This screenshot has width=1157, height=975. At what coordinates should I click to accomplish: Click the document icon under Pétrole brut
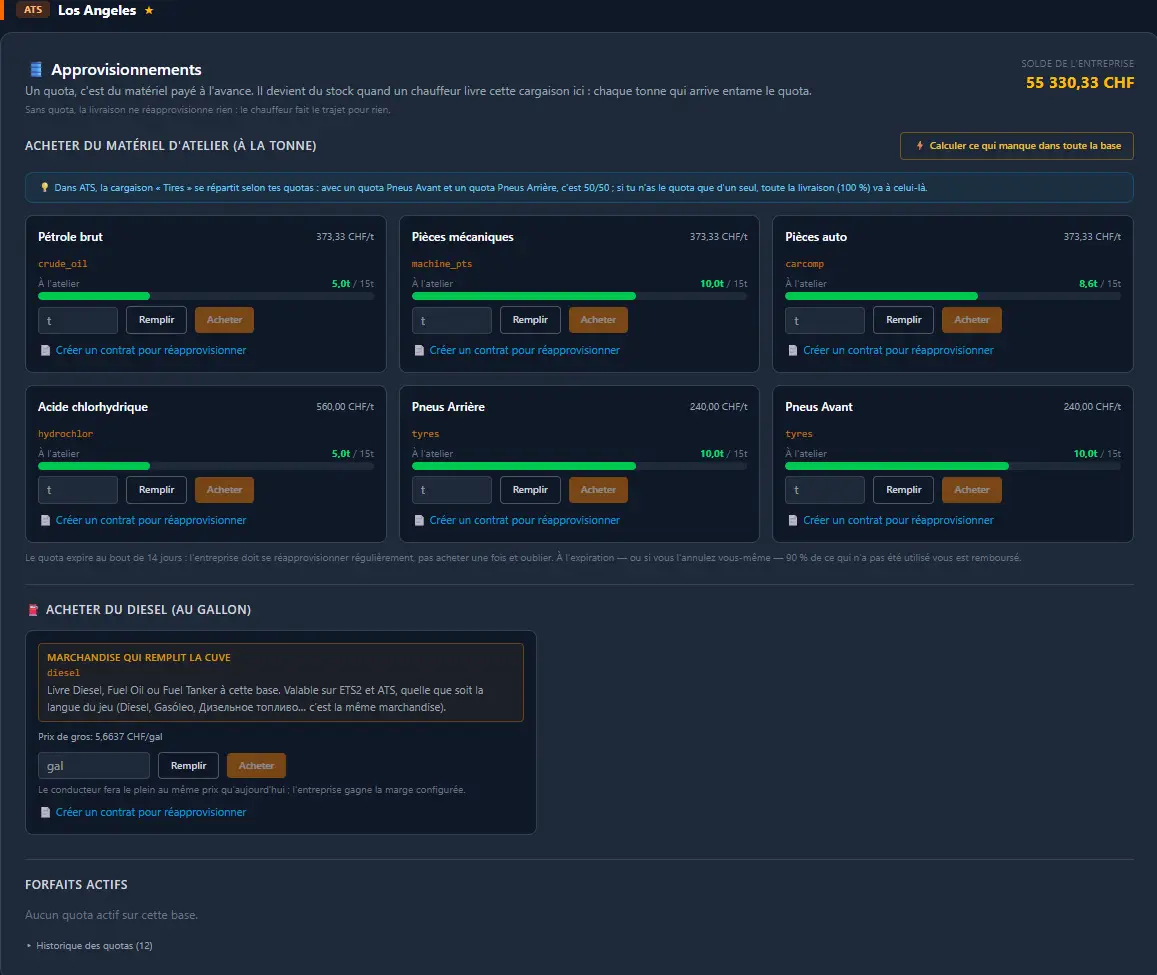tap(45, 351)
